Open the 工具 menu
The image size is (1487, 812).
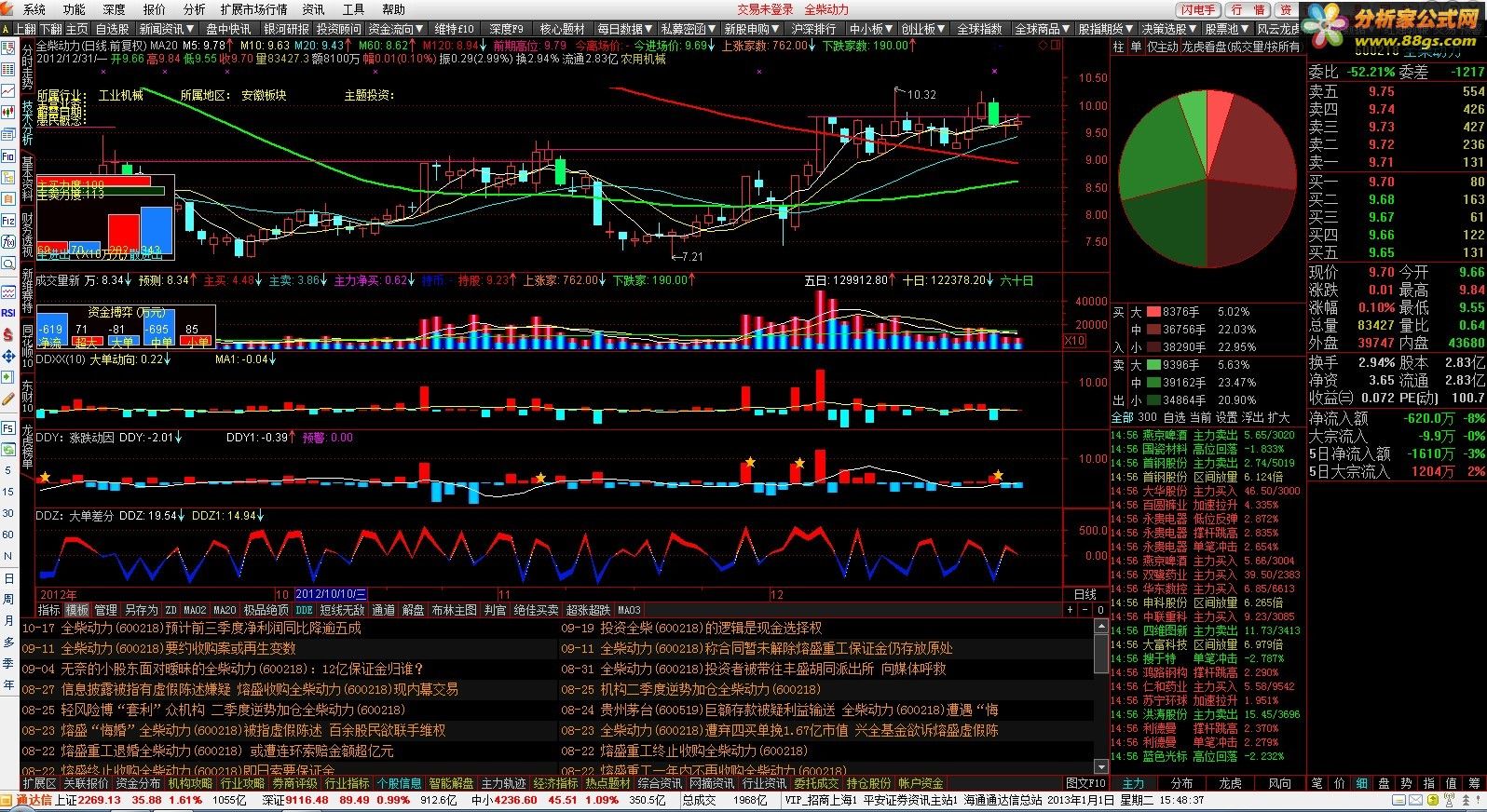click(354, 9)
